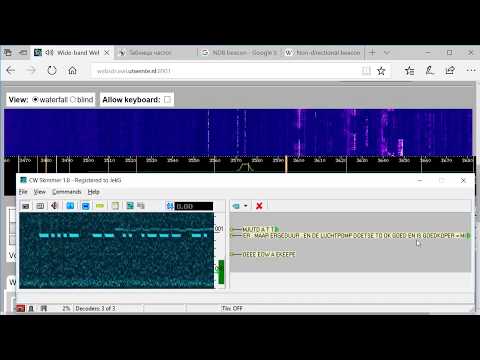Click the 0.00 frequency field in CW Skimmer
Screen dimensions: 480x360
[194, 206]
